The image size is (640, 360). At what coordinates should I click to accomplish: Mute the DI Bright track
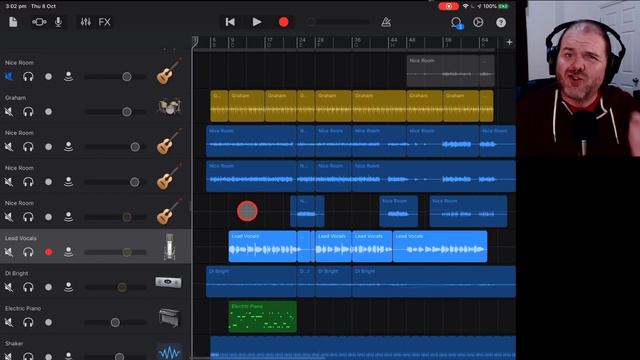(x=9, y=287)
